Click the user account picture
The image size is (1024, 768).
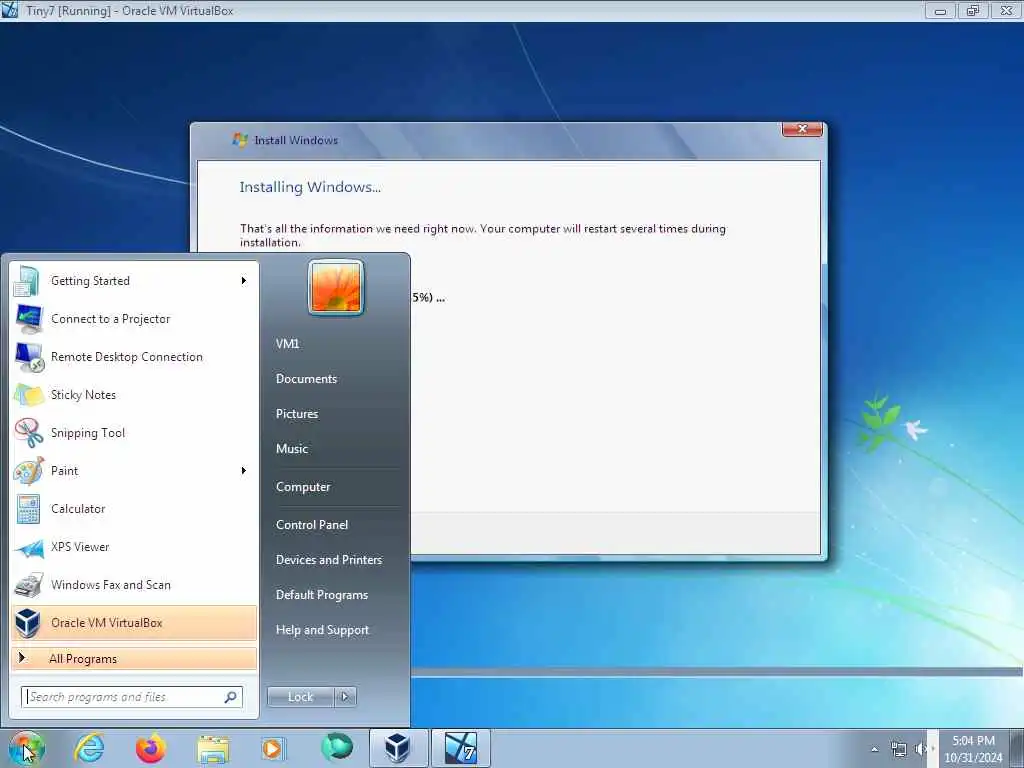pos(336,287)
